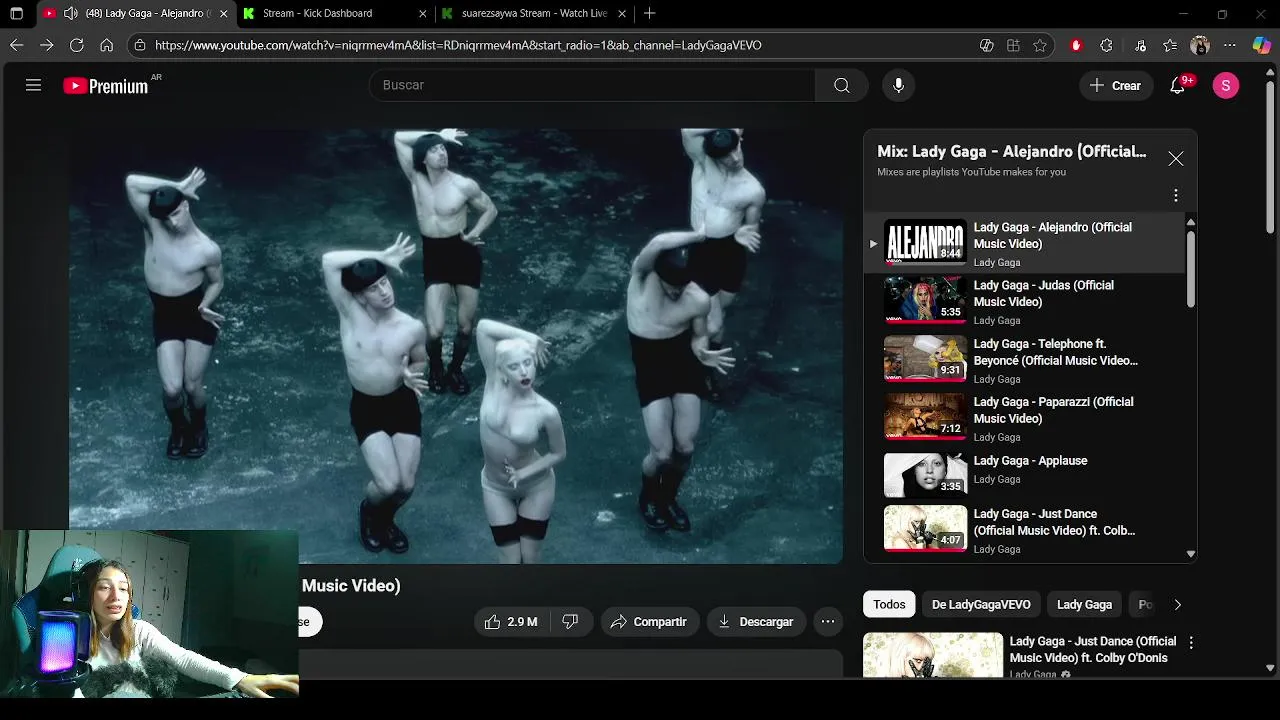Select the currently playing Alejandro playlist item
Image resolution: width=1280 pixels, height=720 pixels.
coord(1023,243)
